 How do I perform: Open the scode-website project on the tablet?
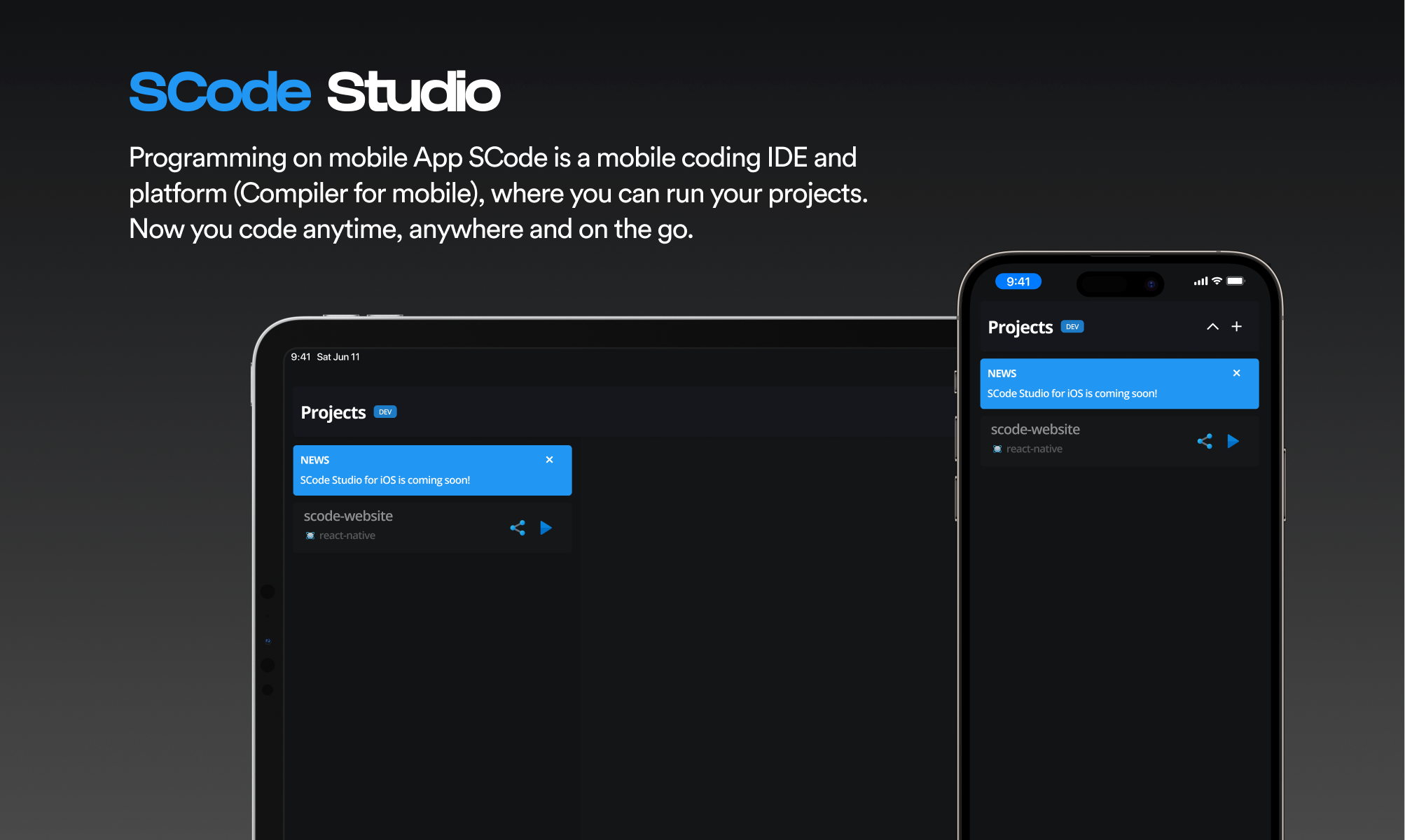pyautogui.click(x=432, y=528)
